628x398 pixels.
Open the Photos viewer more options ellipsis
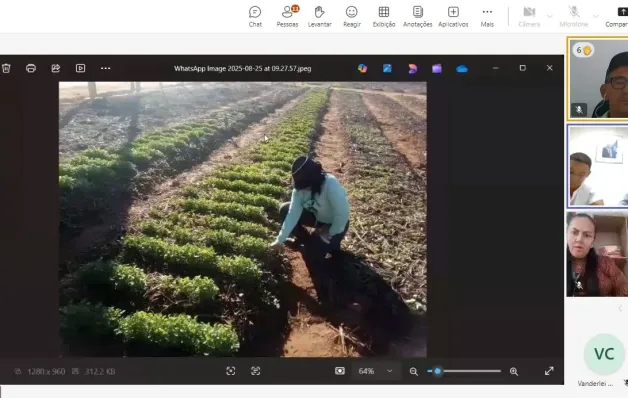click(x=105, y=68)
